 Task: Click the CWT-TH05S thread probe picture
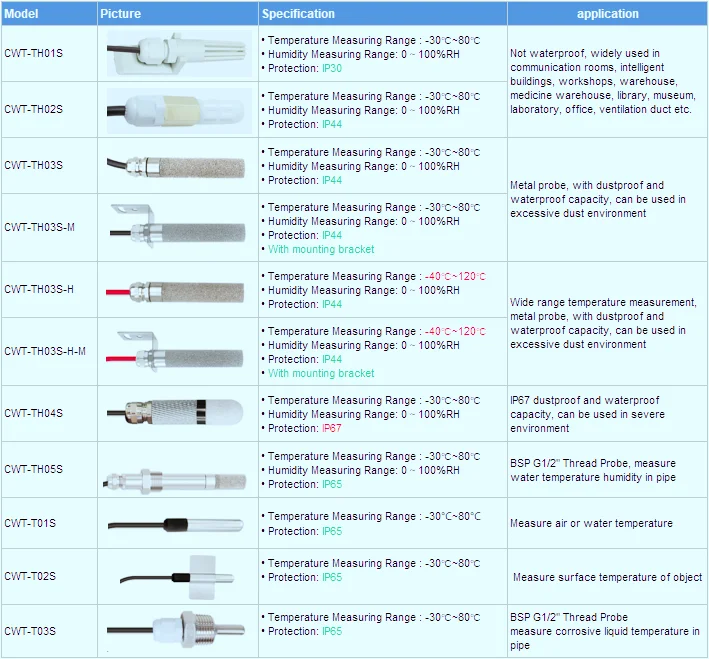[175, 481]
